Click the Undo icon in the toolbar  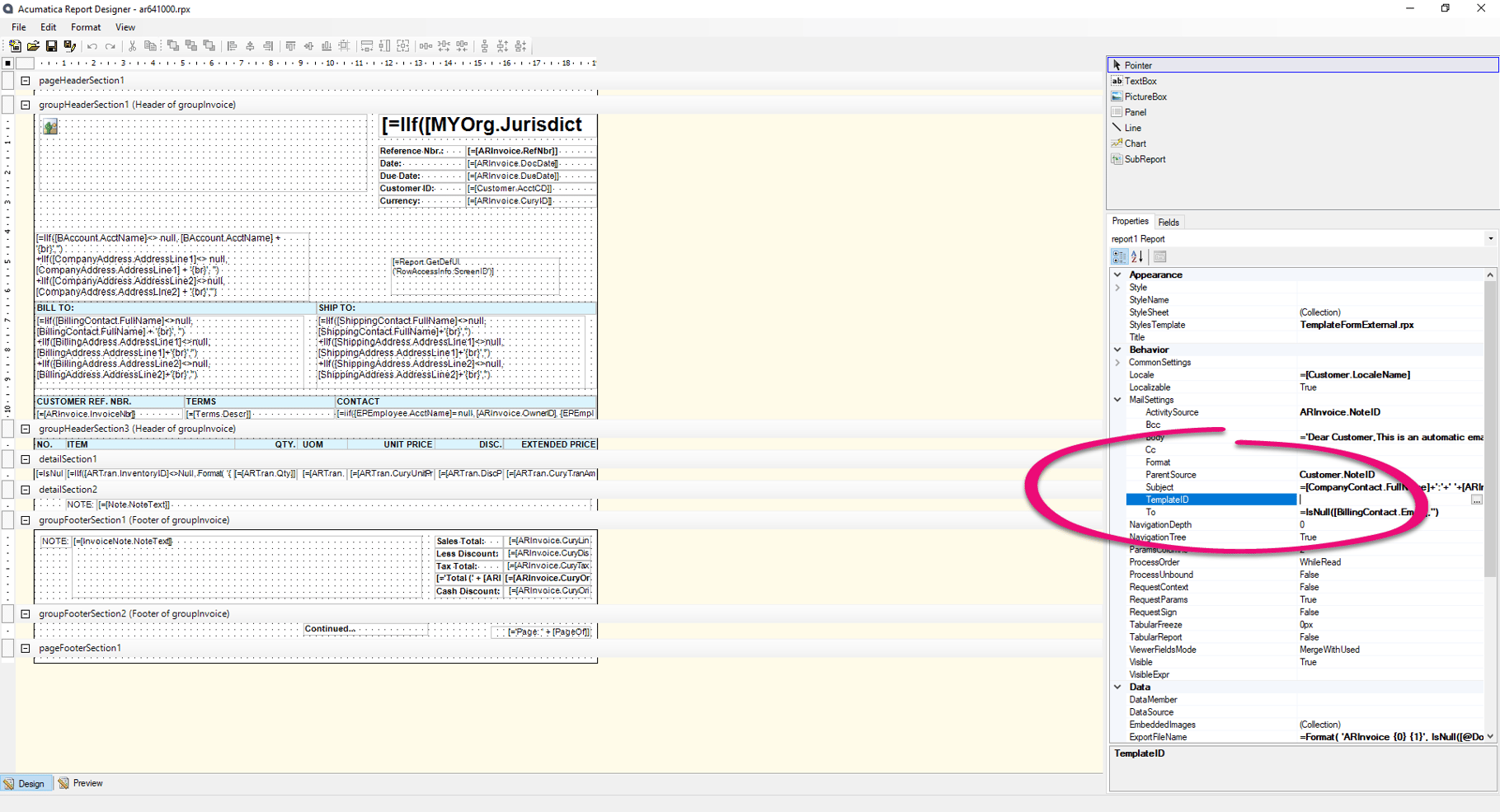(x=92, y=46)
